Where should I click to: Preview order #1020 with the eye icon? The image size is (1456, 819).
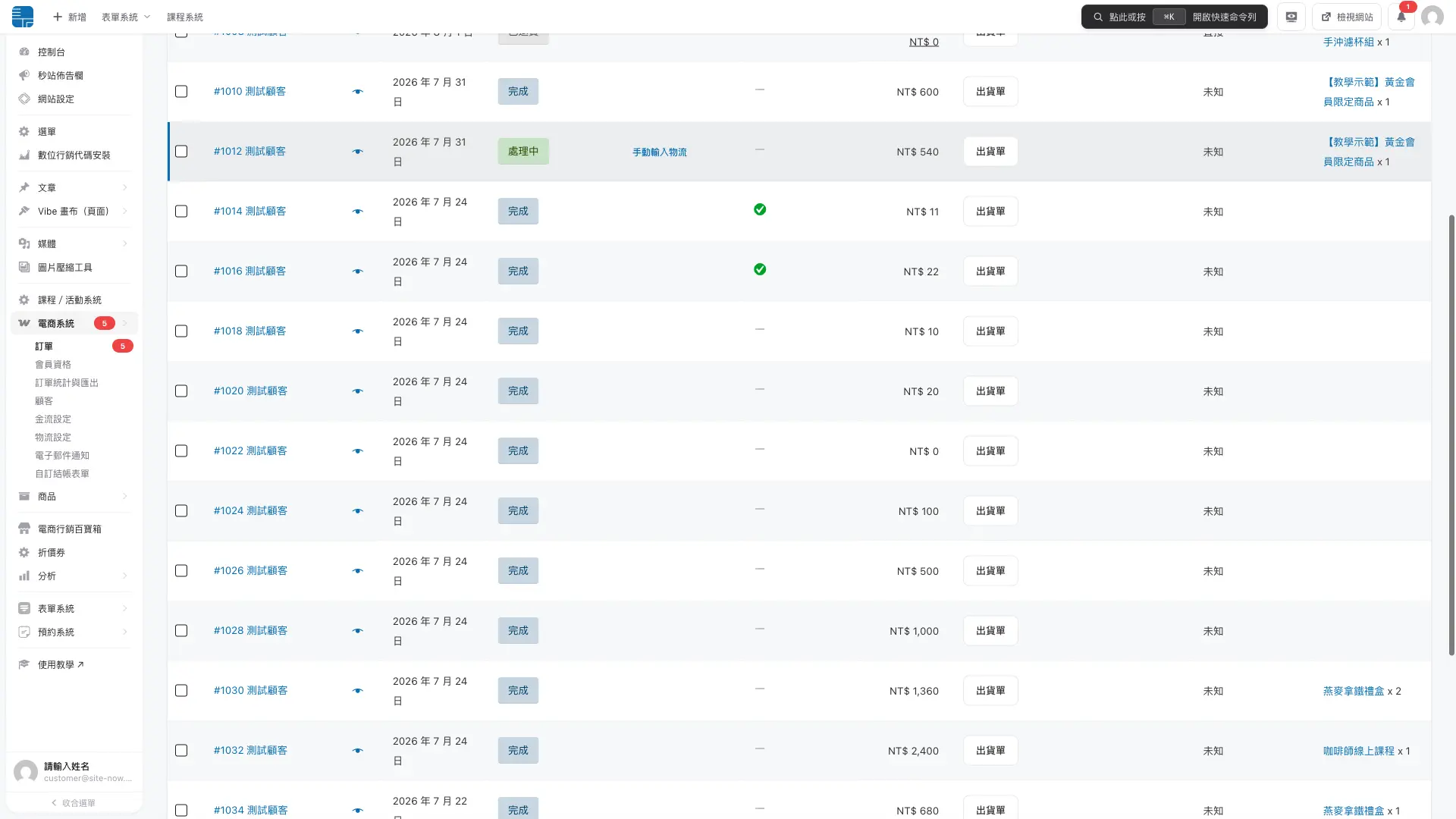pyautogui.click(x=358, y=391)
